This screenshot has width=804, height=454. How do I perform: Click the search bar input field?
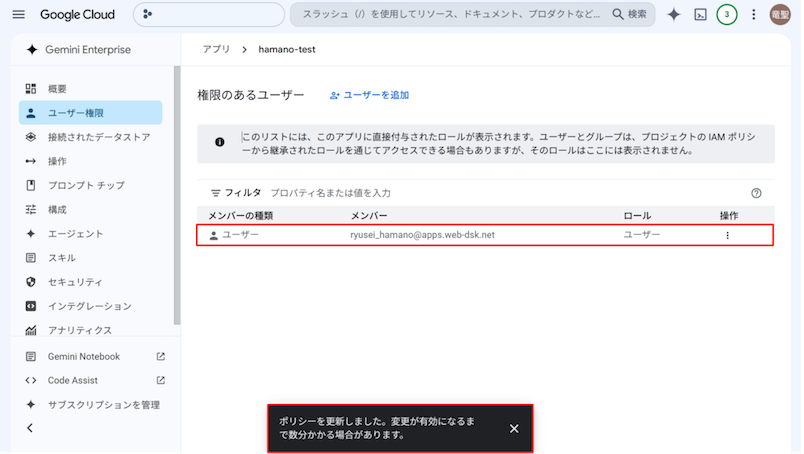coord(451,14)
